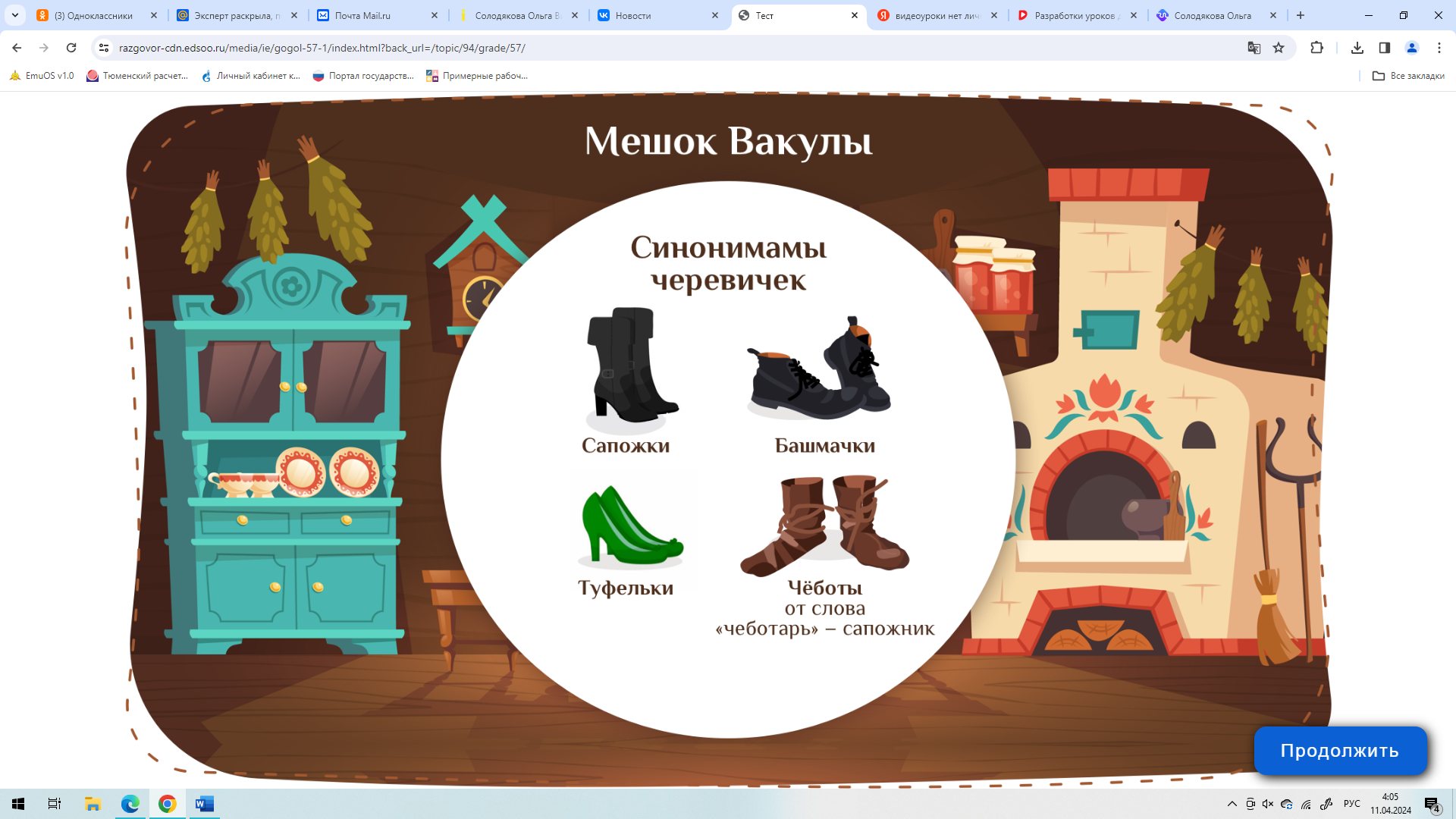Open the Личный кабинет bookmark
The width and height of the screenshot is (1456, 819).
(251, 76)
